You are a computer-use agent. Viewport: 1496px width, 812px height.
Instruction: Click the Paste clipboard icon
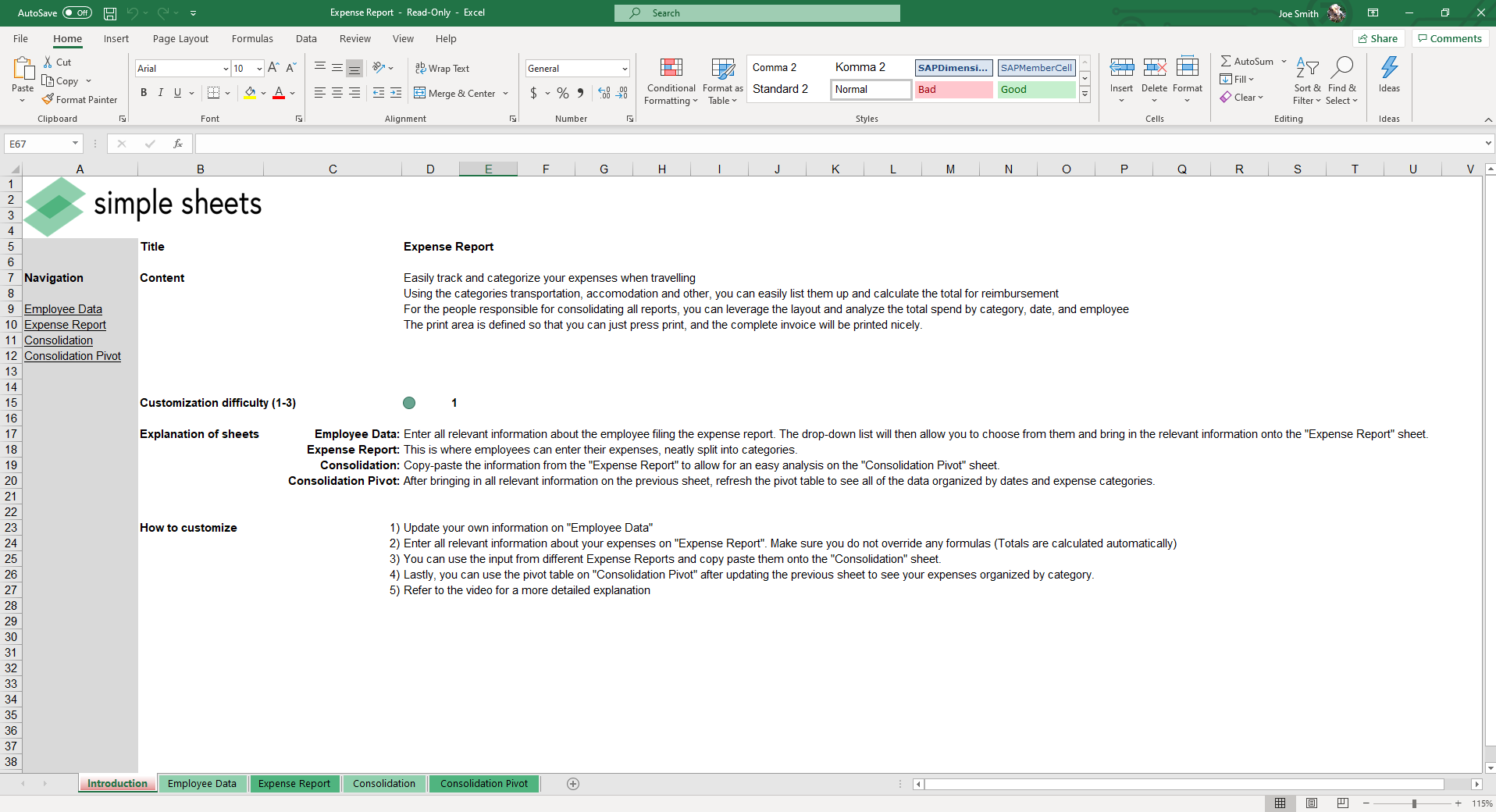coord(23,69)
